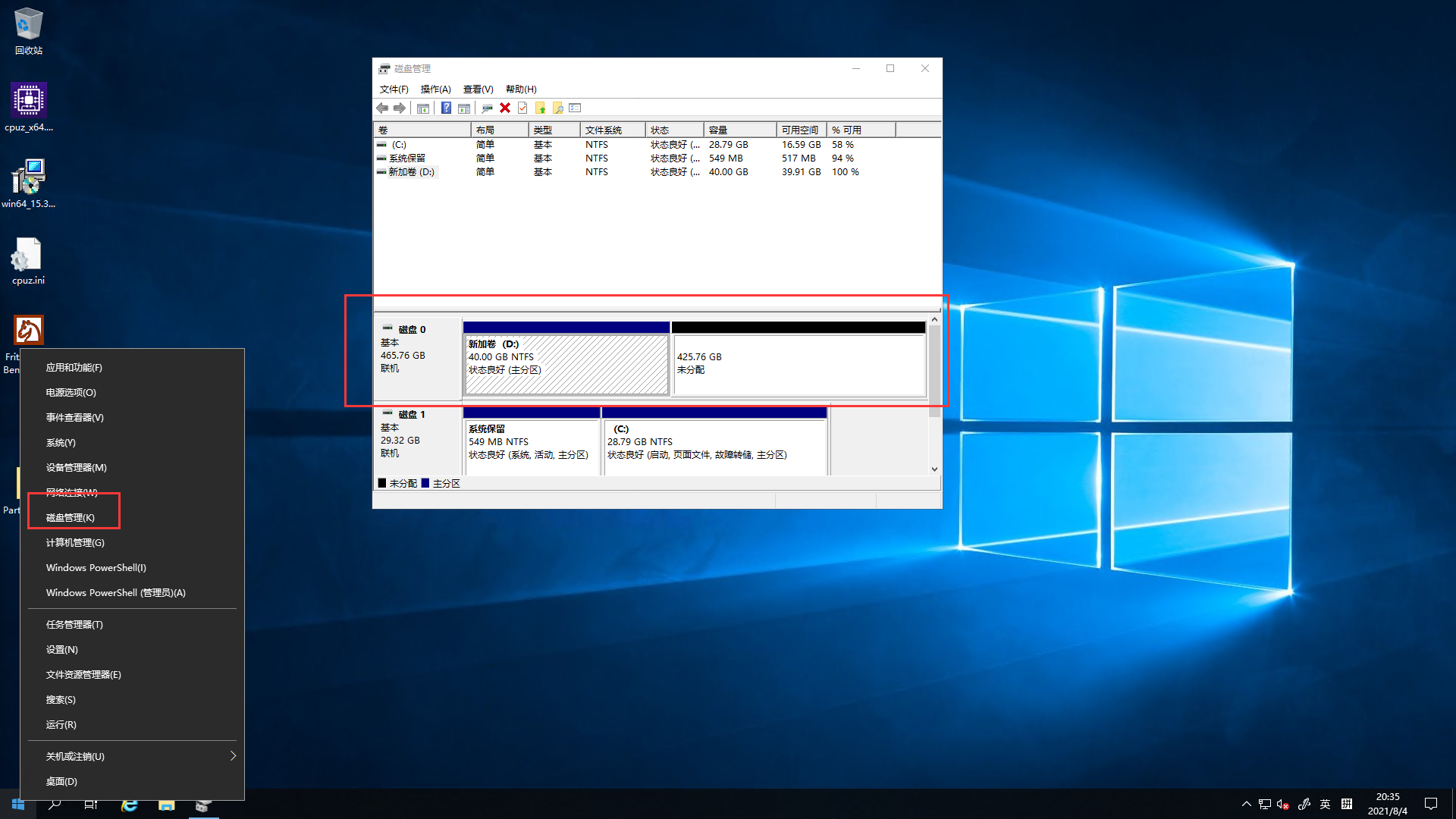Click the disk view scrollbar down arrow
1456x819 pixels.
934,469
